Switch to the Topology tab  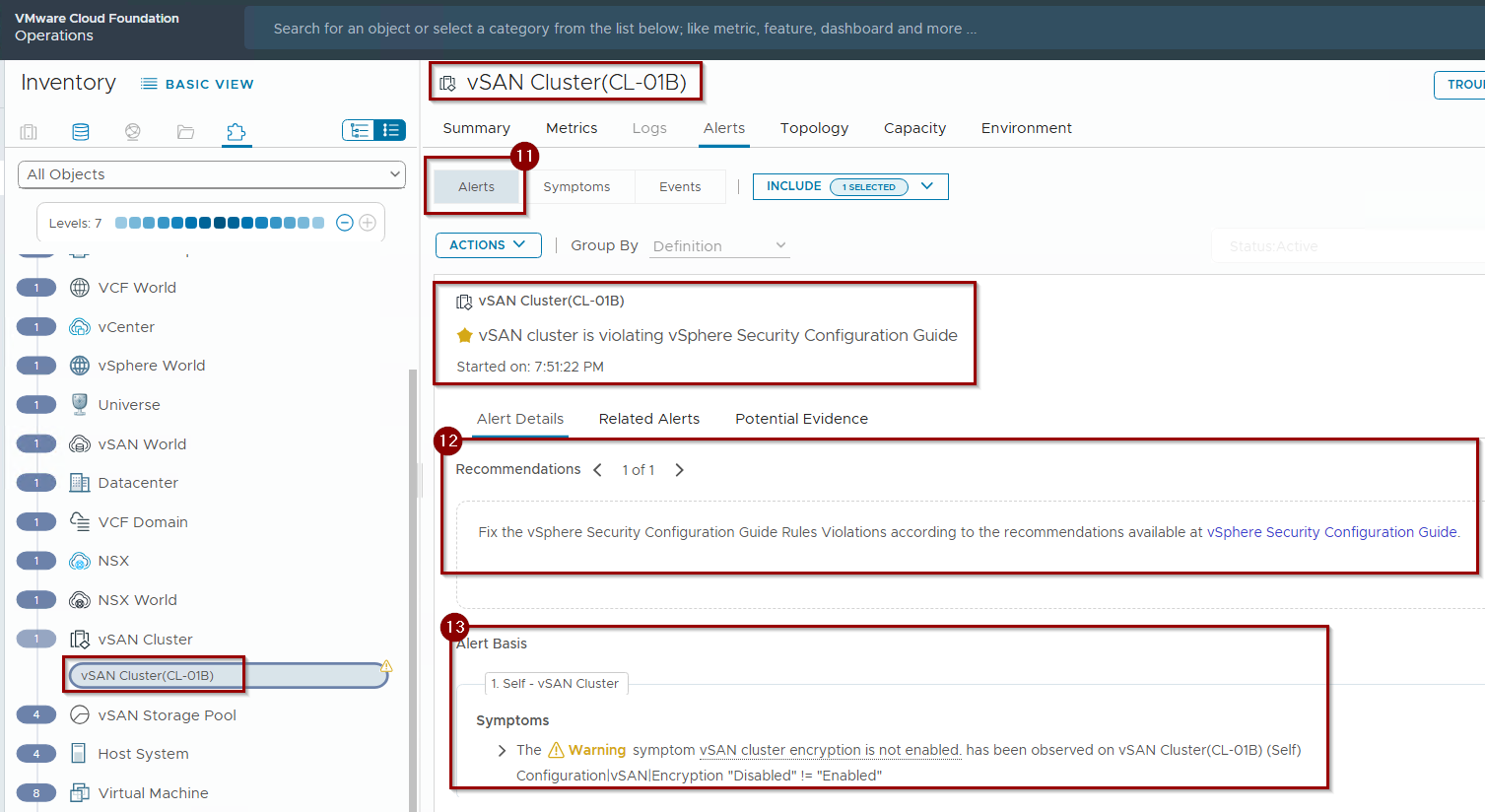point(814,128)
